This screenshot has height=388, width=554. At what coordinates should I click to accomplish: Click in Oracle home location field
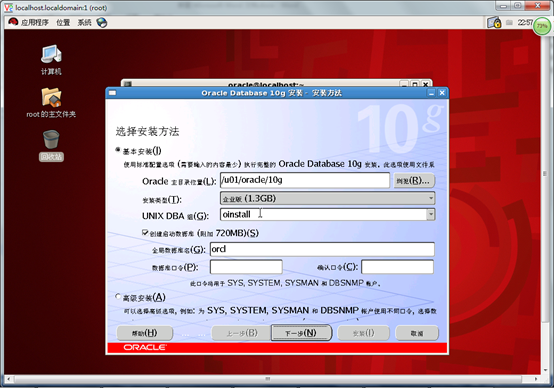[x=305, y=180]
